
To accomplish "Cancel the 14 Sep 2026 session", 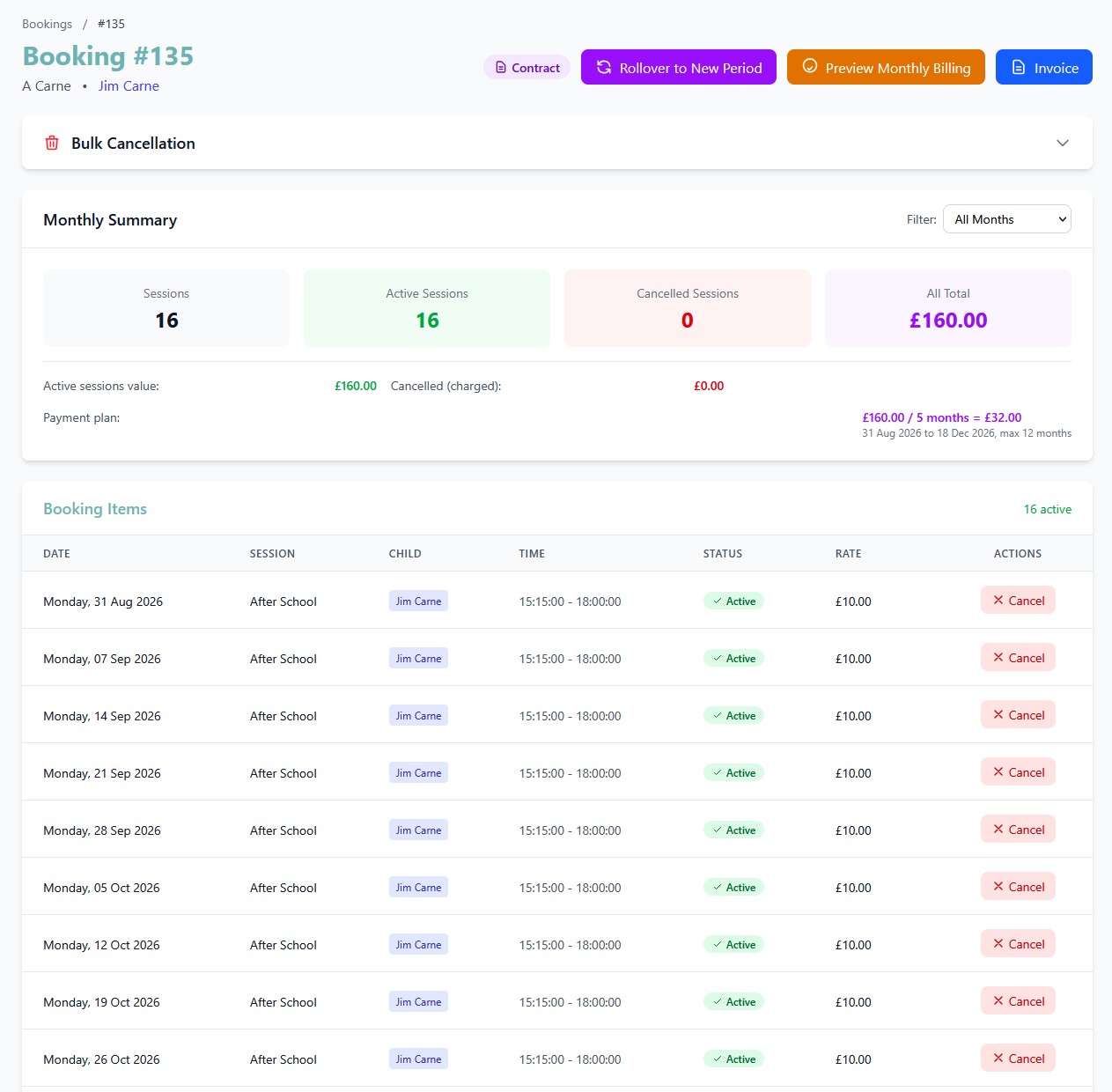I will pos(1018,715).
